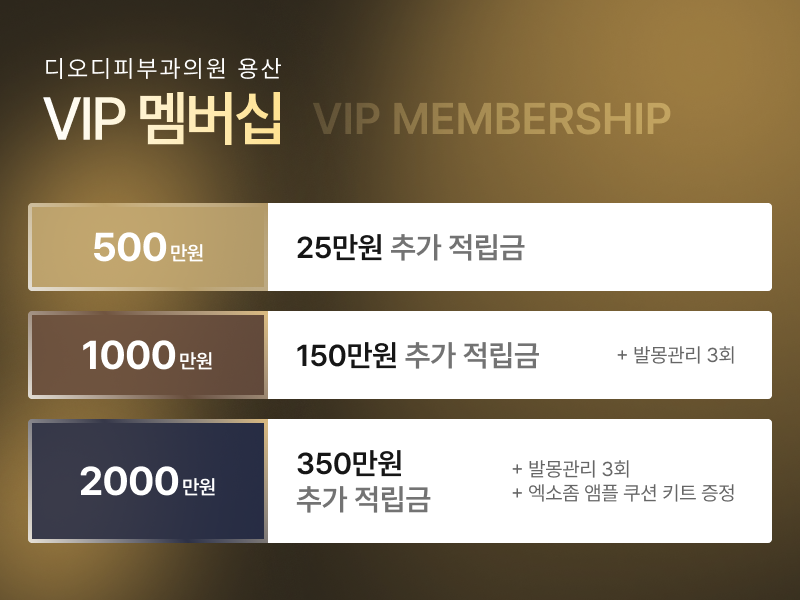Select the 1000 number in brown tier box
800x600 pixels.
(128, 356)
